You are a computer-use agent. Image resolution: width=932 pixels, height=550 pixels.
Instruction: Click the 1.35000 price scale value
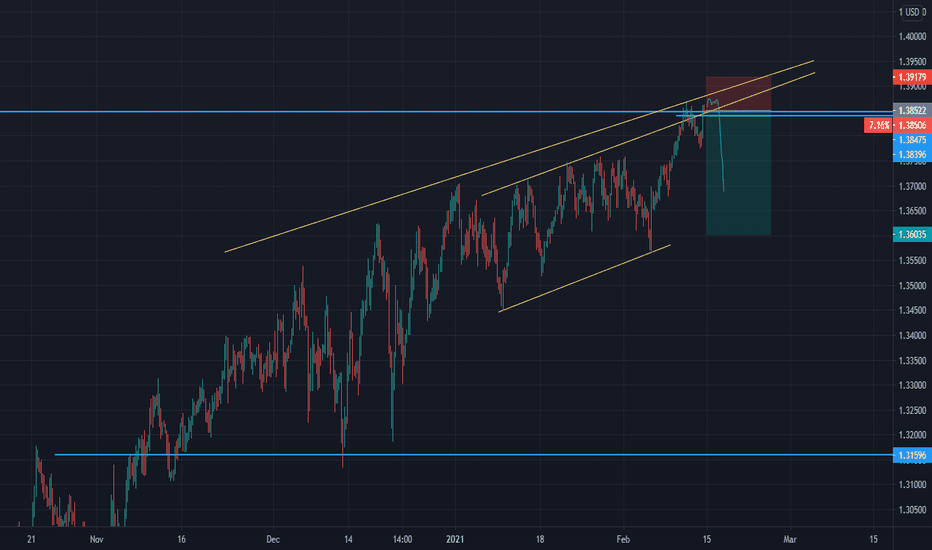912,285
